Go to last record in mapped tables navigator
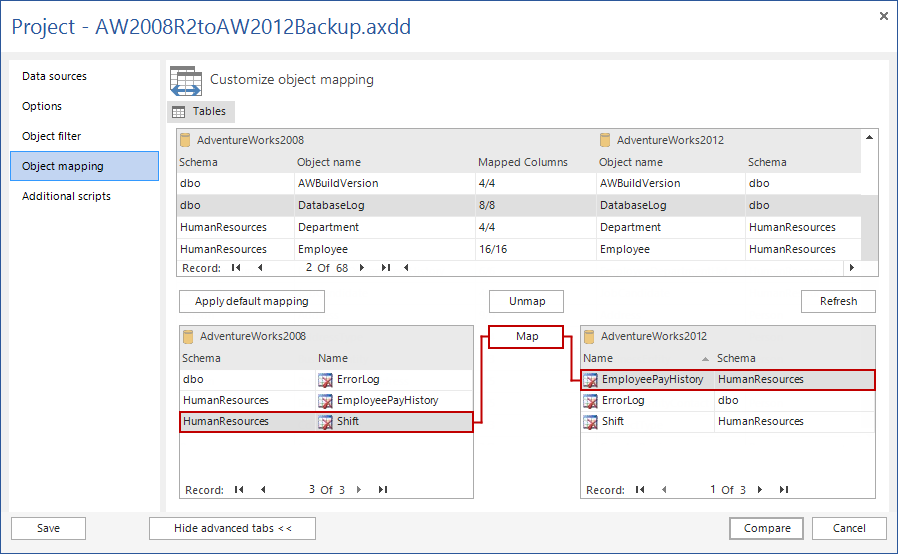 (x=385, y=268)
